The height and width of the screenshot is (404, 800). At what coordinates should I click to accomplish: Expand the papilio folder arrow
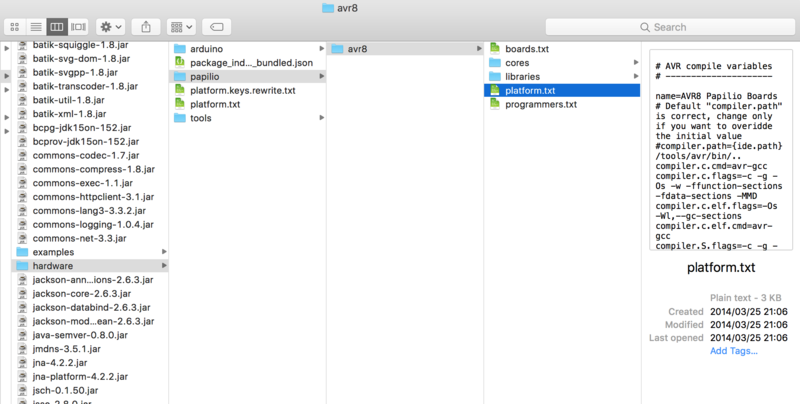coord(321,76)
